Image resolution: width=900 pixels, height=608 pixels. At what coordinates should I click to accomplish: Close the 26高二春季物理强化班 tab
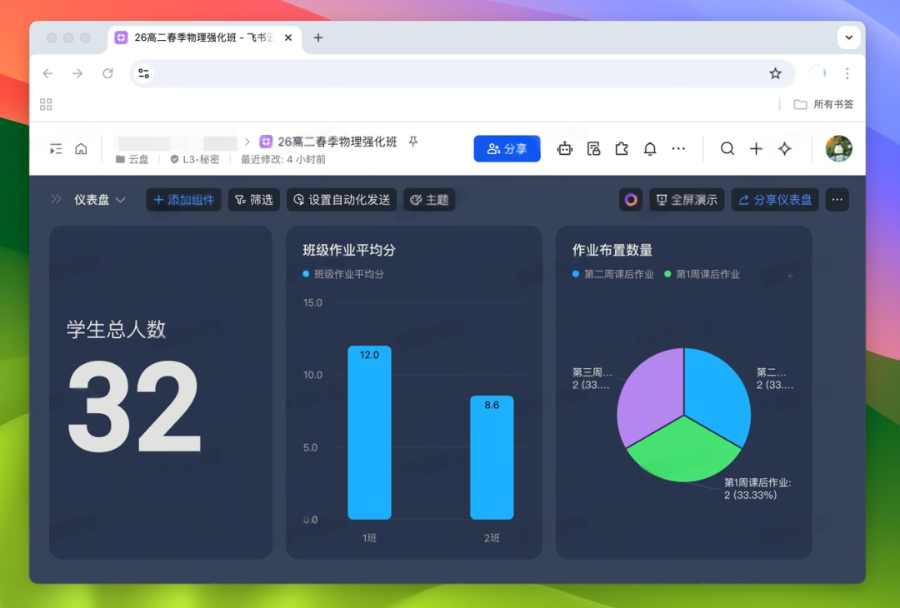click(288, 38)
